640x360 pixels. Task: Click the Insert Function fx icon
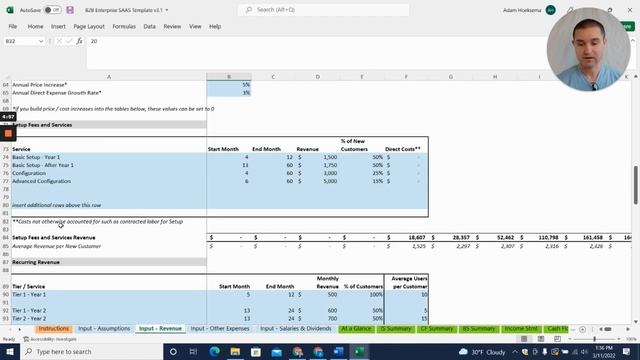pos(79,41)
